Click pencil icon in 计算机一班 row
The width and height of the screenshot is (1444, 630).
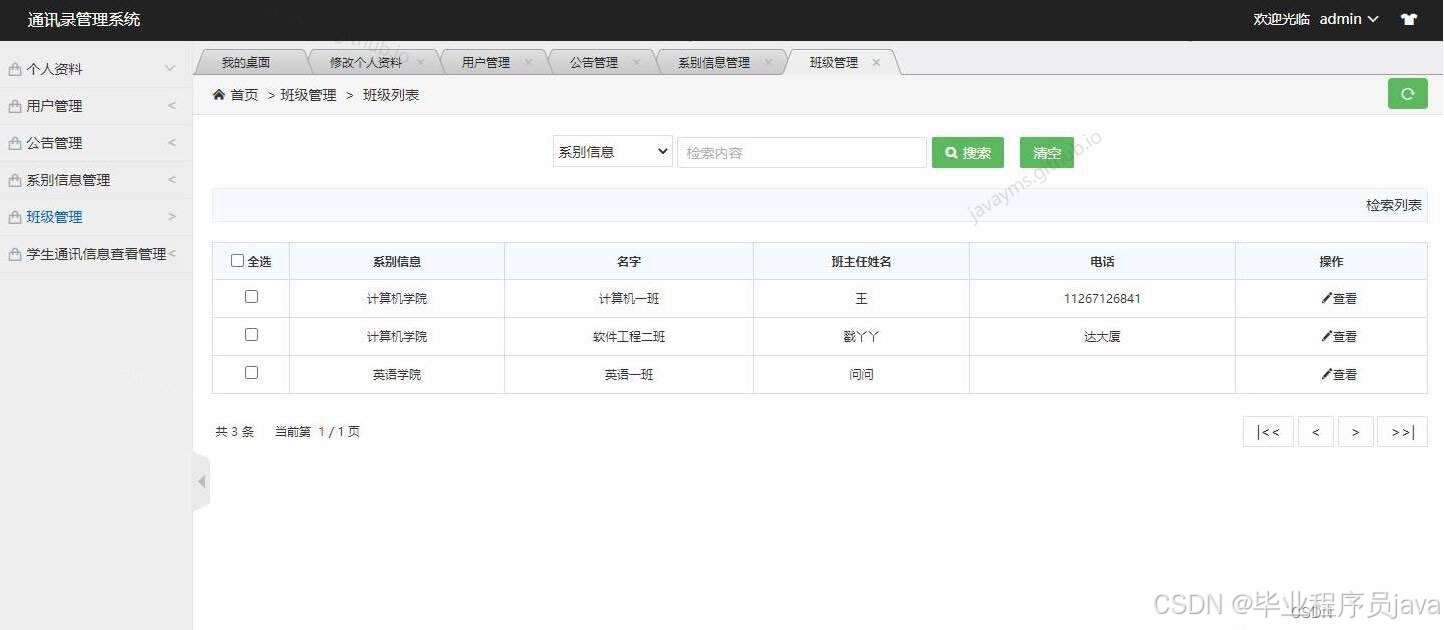(1326, 298)
